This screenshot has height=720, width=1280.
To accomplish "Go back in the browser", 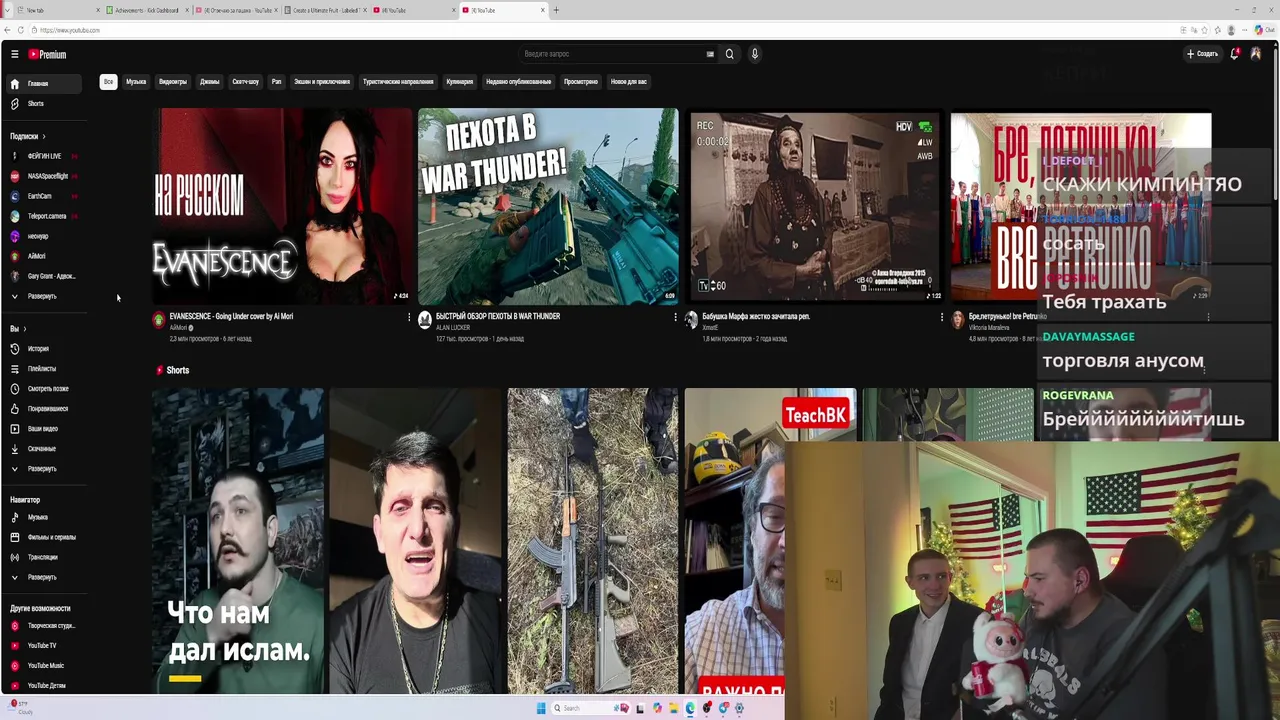I will (x=7, y=30).
